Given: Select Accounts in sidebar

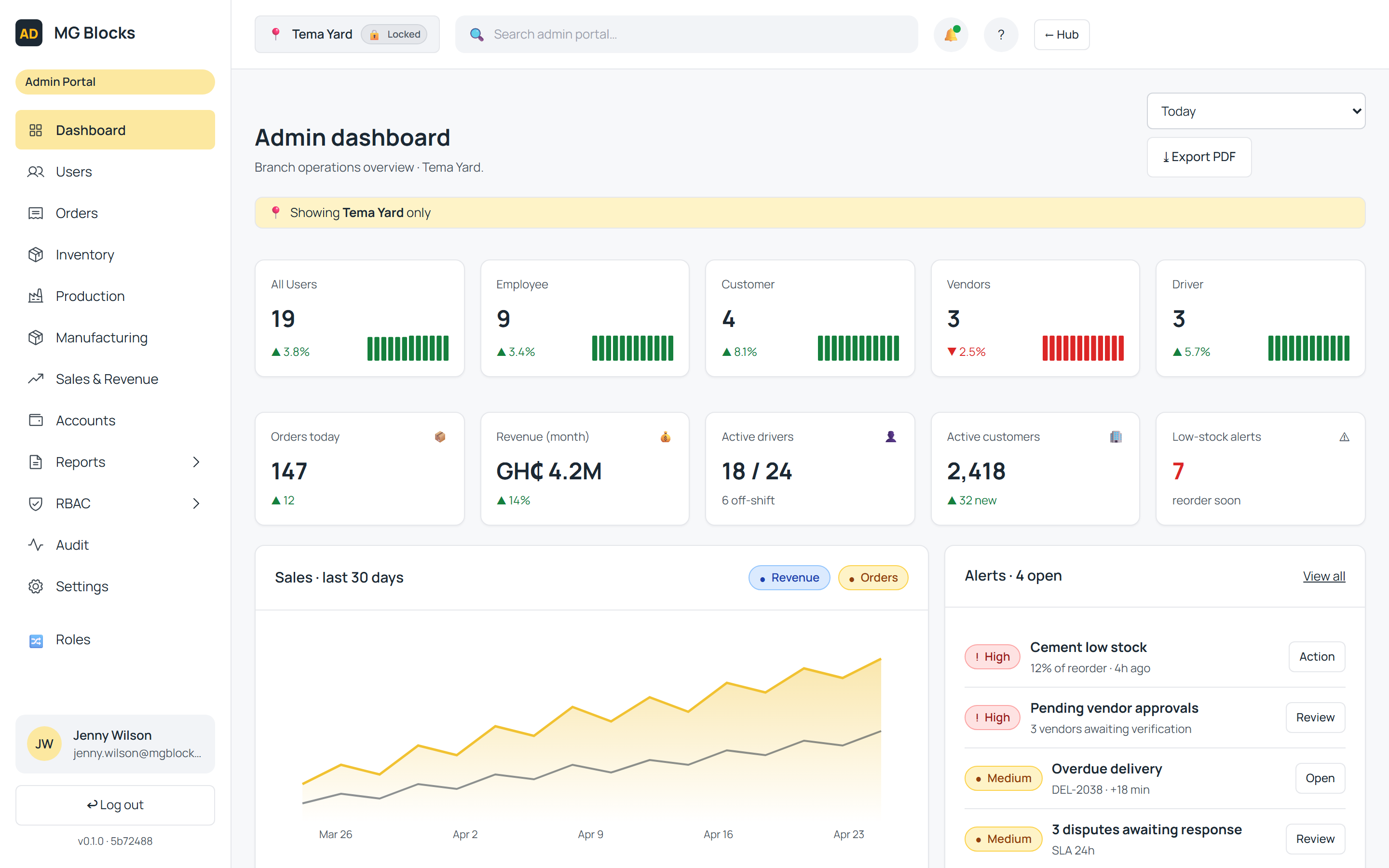Looking at the screenshot, I should click(115, 420).
